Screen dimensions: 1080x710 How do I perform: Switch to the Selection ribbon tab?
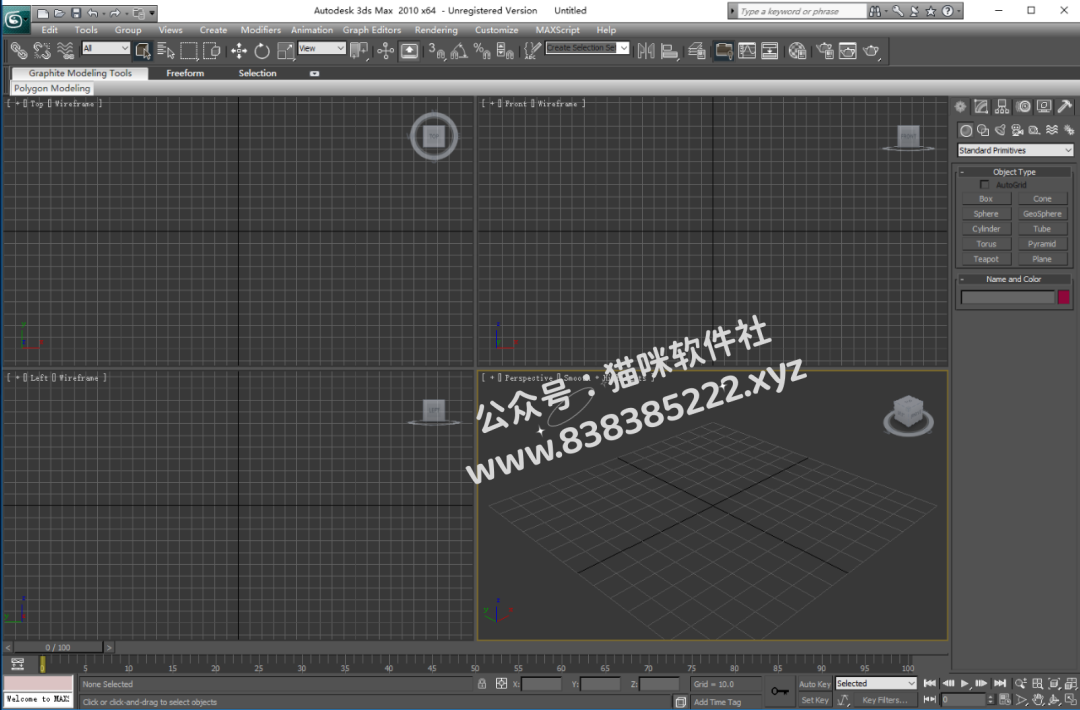(x=257, y=73)
